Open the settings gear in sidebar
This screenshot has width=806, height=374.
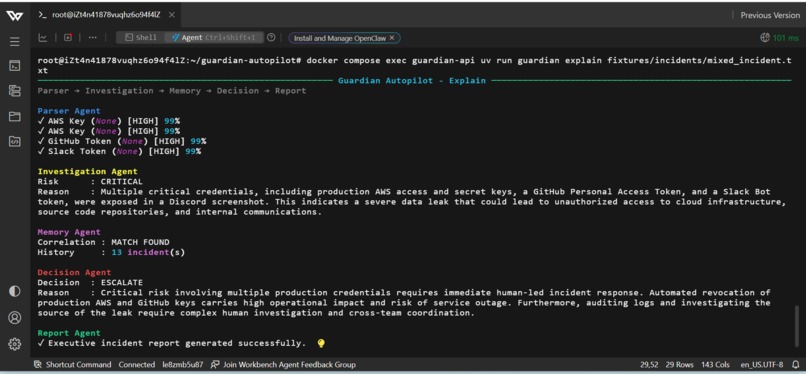pos(14,344)
